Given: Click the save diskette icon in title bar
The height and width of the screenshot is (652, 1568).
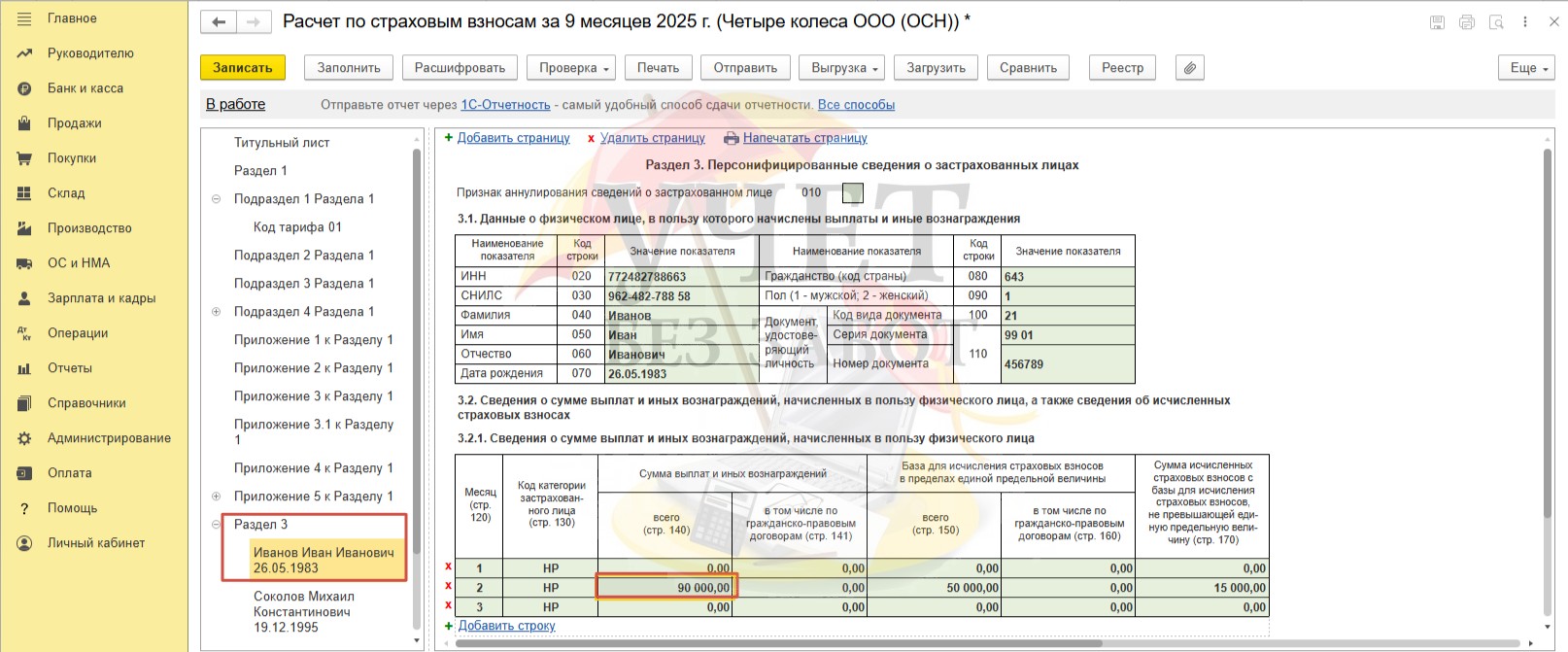Looking at the screenshot, I should click(1437, 21).
